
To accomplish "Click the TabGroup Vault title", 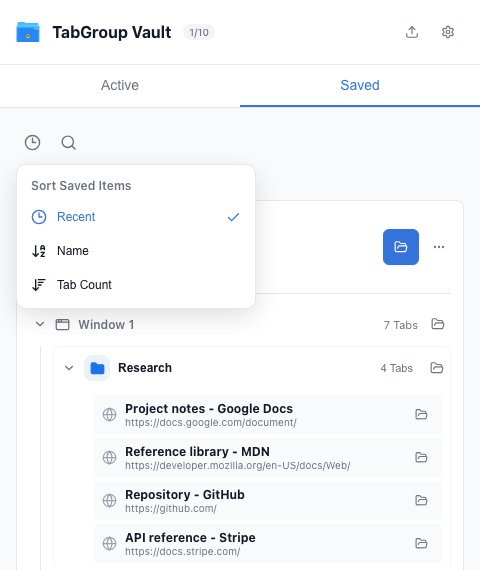I will tap(112, 32).
